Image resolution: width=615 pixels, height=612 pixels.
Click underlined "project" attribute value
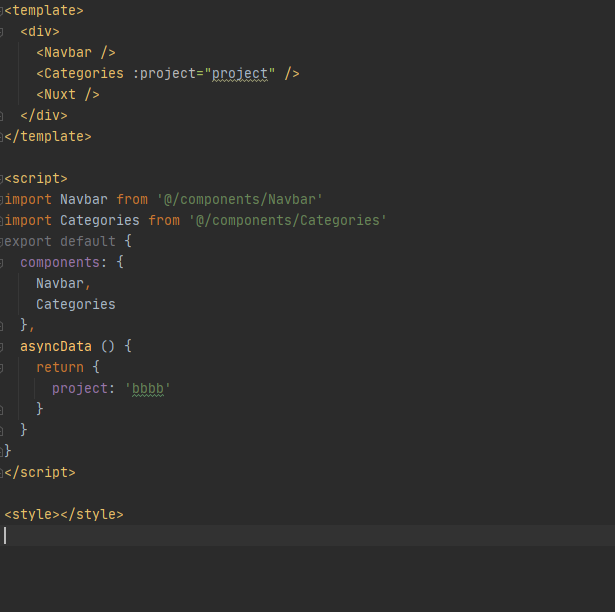pos(240,74)
